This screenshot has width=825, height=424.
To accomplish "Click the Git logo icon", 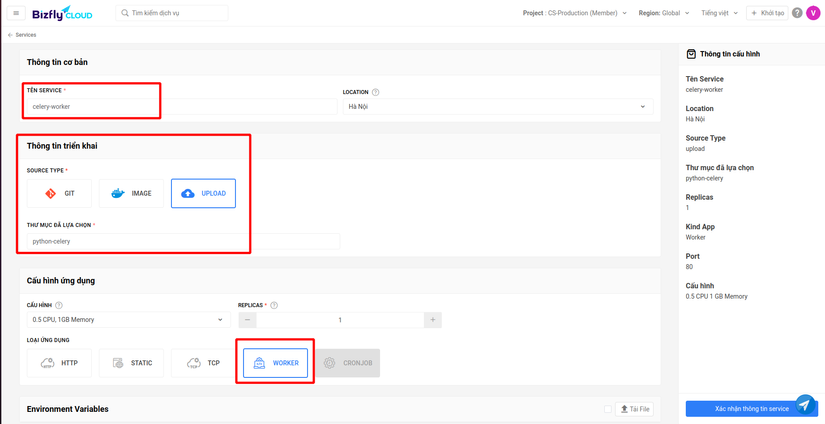I will [51, 194].
